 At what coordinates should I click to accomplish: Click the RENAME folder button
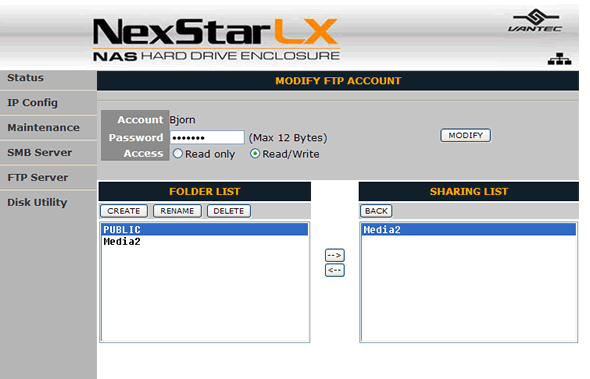(x=177, y=211)
